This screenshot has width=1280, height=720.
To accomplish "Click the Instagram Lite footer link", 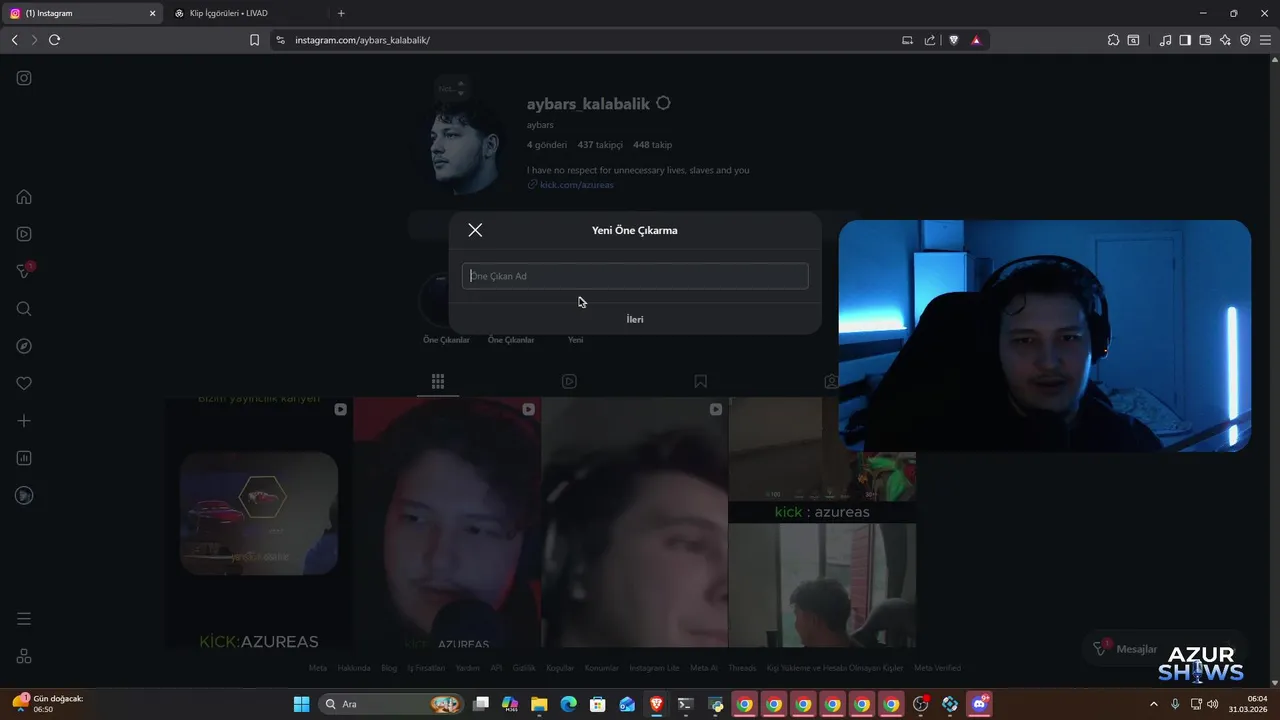I will 654,668.
